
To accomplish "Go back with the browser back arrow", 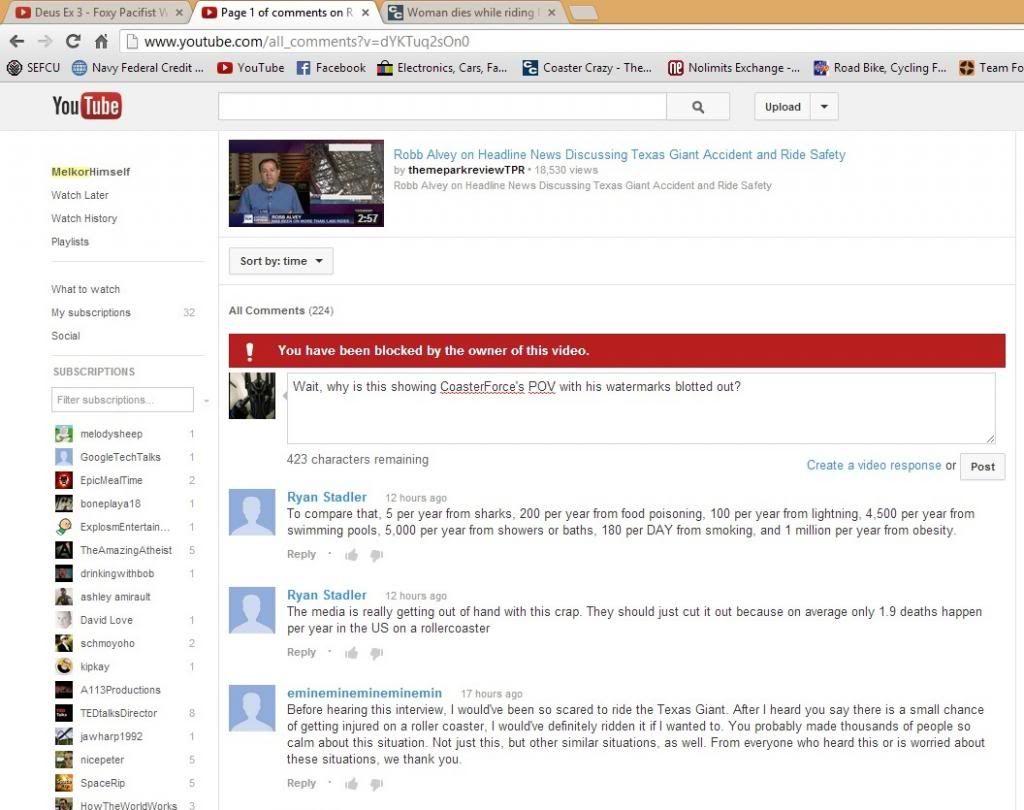I will point(17,41).
